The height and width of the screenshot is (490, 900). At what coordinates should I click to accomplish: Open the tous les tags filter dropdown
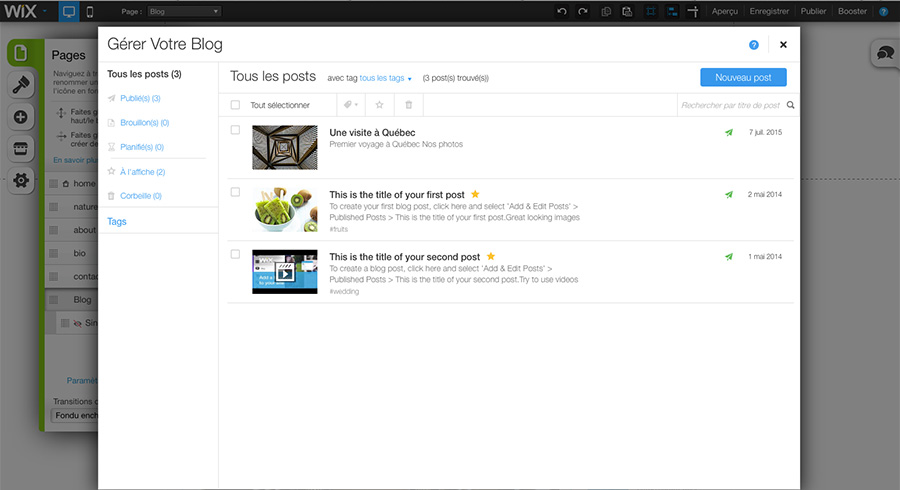(x=385, y=78)
